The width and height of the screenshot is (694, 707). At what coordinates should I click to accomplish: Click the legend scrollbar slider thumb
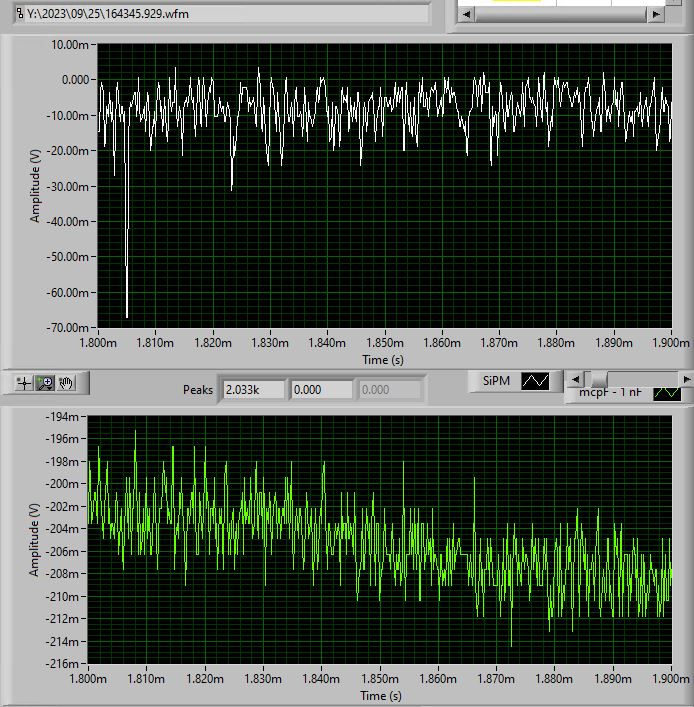point(597,378)
